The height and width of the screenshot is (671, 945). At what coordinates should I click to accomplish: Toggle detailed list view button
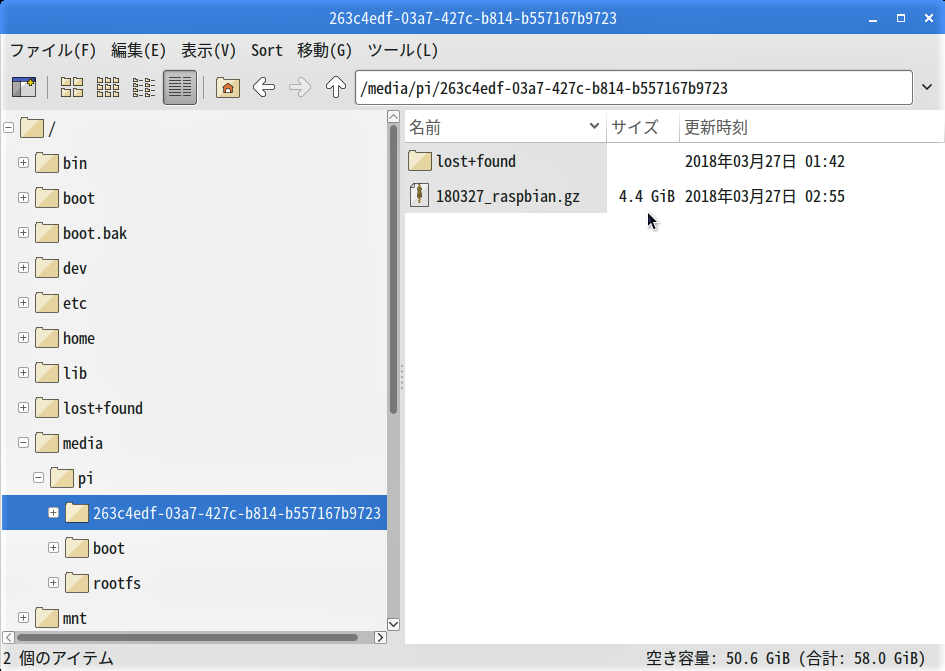(180, 87)
